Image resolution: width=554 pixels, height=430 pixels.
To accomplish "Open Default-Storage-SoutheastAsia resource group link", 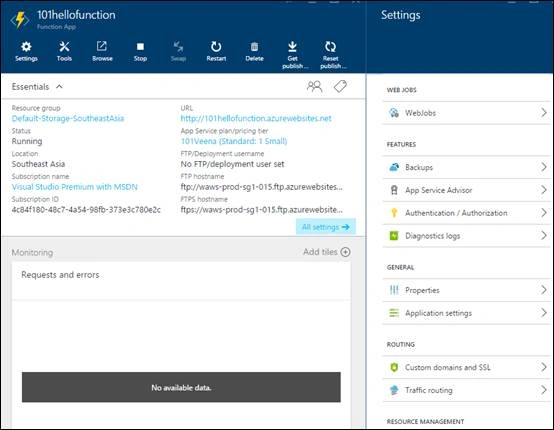I will 68,118.
